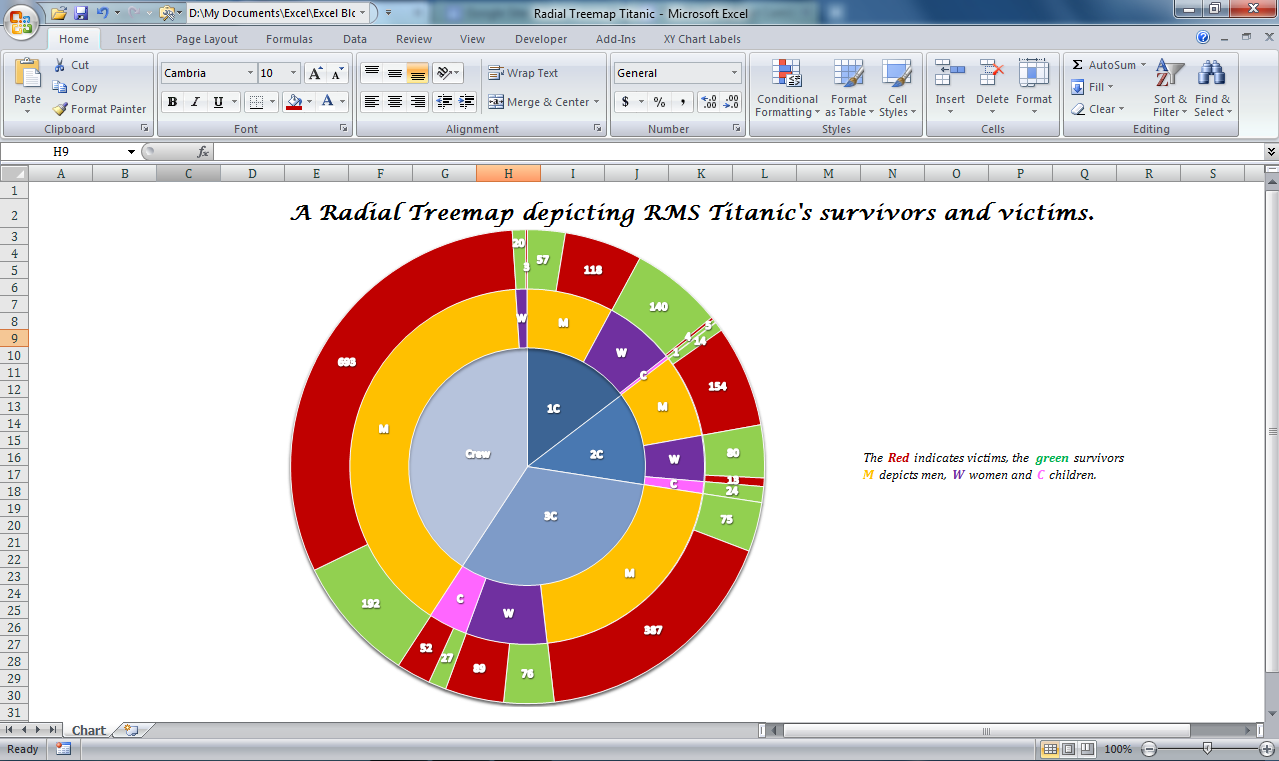Click Increase Decimal icon
The image size is (1279, 761).
click(703, 101)
